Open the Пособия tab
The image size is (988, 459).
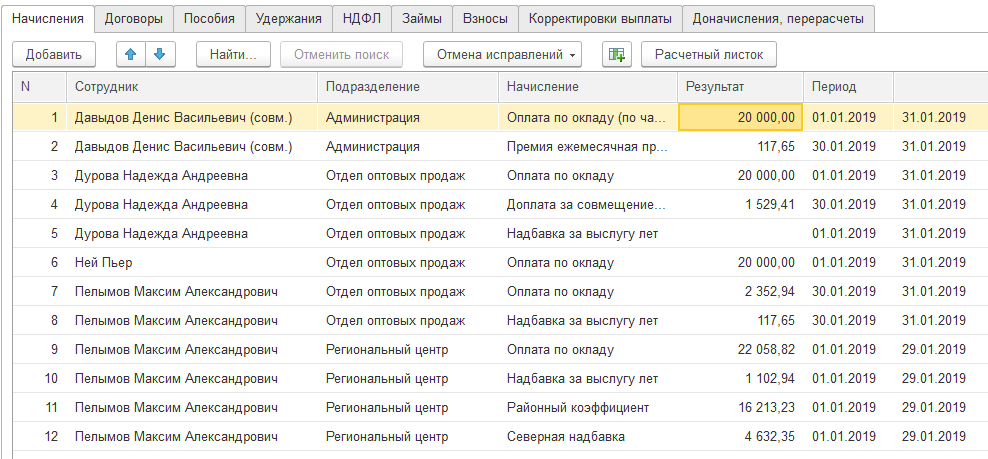tap(210, 18)
